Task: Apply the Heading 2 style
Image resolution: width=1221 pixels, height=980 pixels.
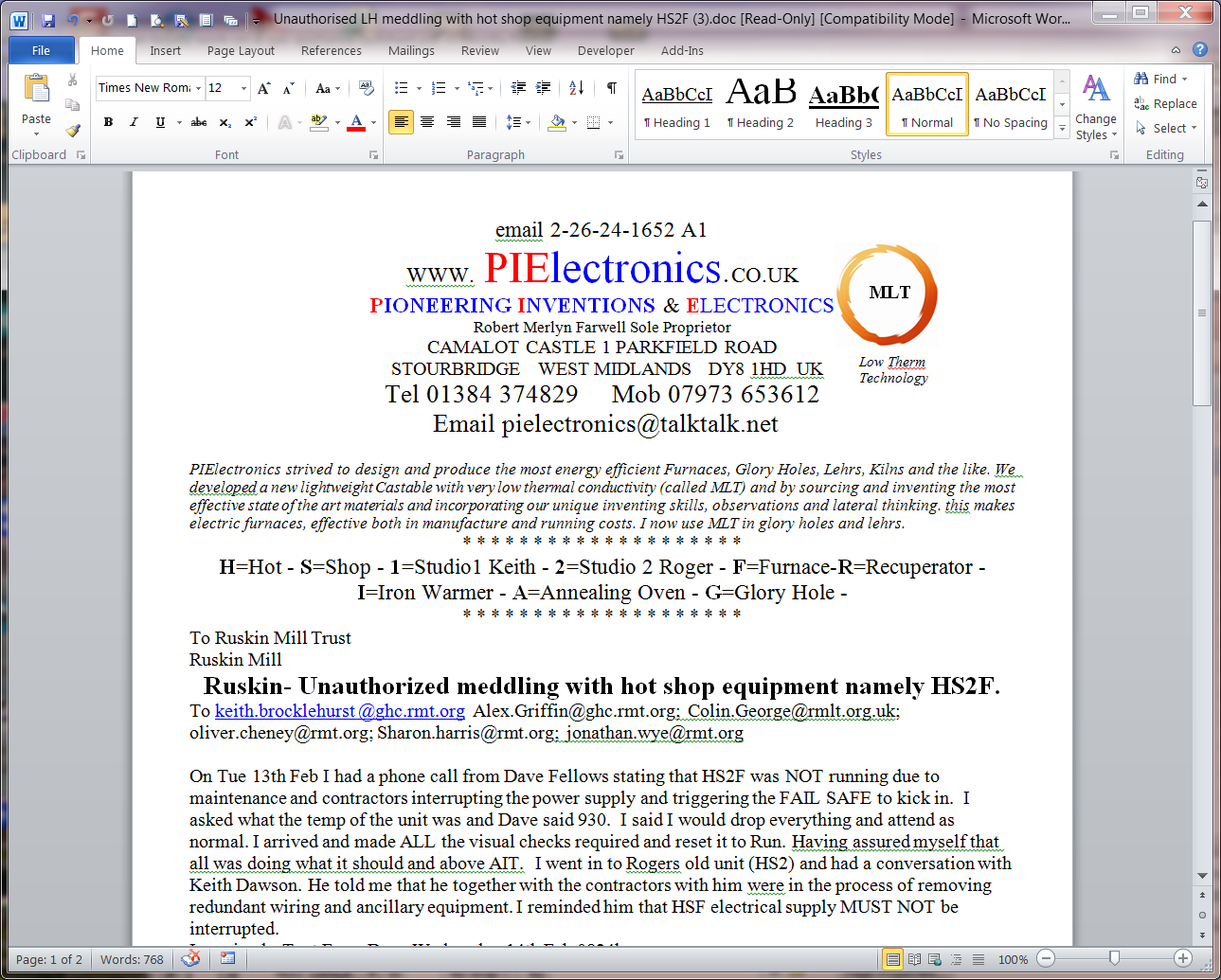Action: pyautogui.click(x=761, y=104)
